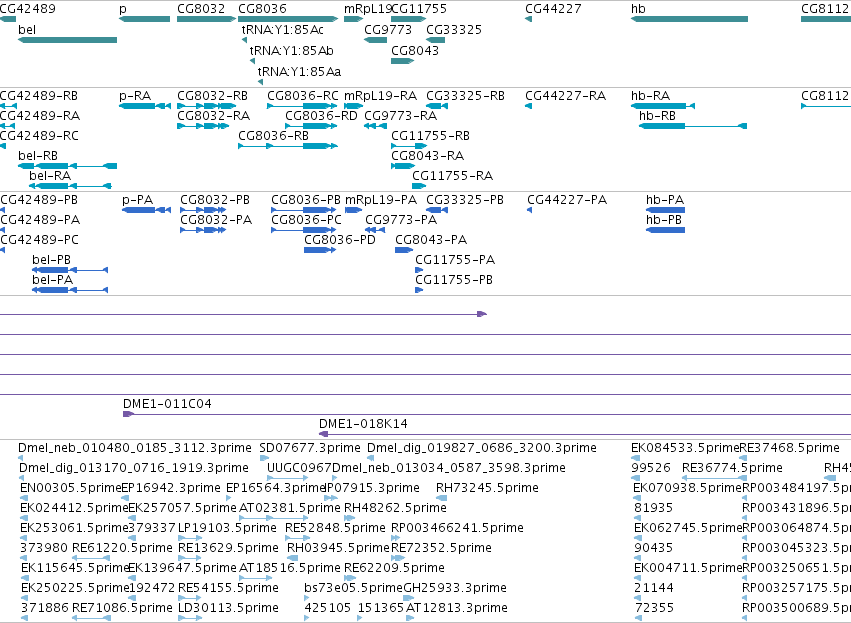This screenshot has height=623, width=851.
Task: Select the CG44227 gene label
Action: [x=553, y=9]
